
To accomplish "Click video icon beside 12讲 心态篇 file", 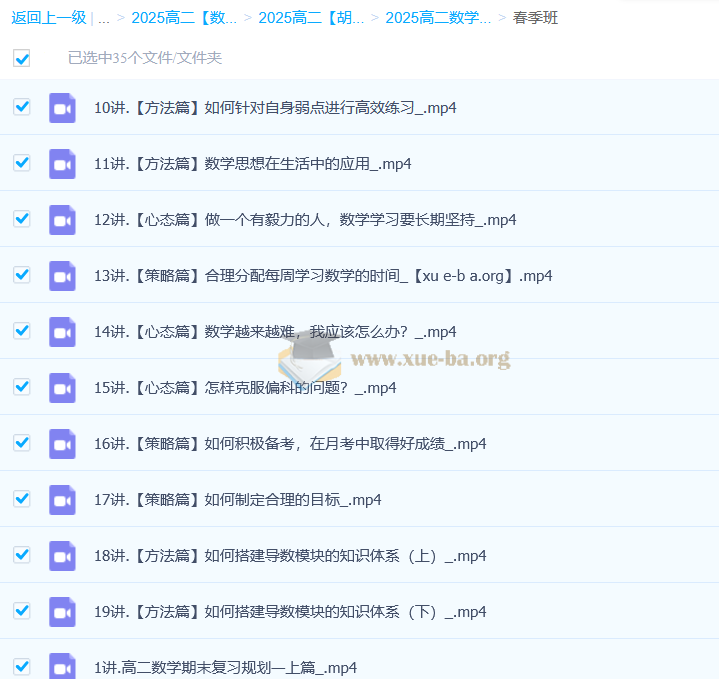I will click(x=62, y=219).
